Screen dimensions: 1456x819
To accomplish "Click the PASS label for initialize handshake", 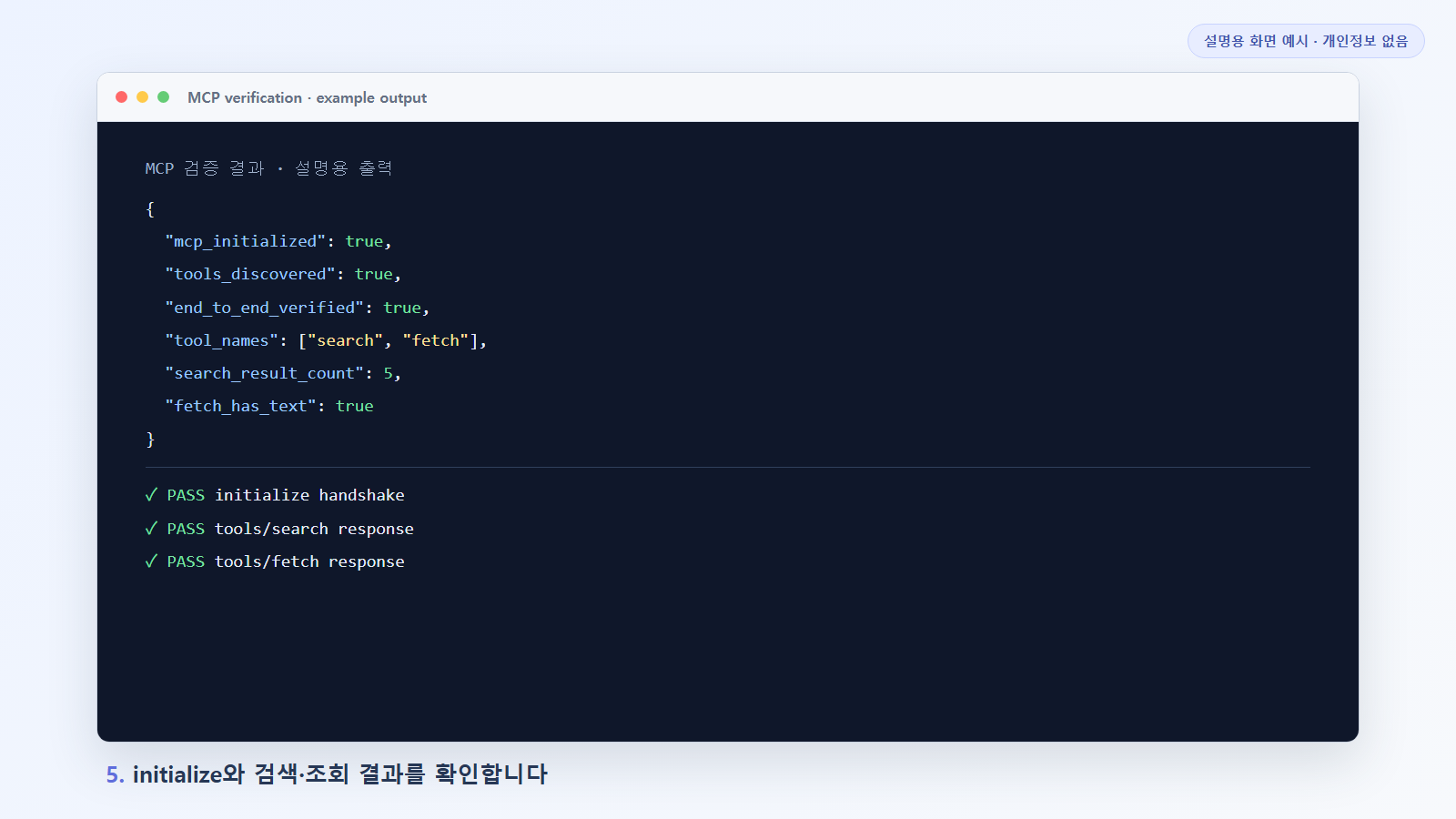I will click(186, 495).
